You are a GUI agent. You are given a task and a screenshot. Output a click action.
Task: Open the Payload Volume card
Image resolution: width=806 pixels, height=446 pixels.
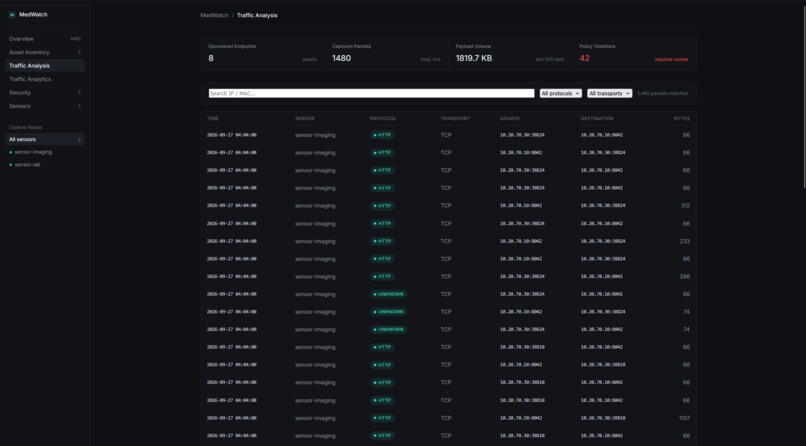[510, 53]
